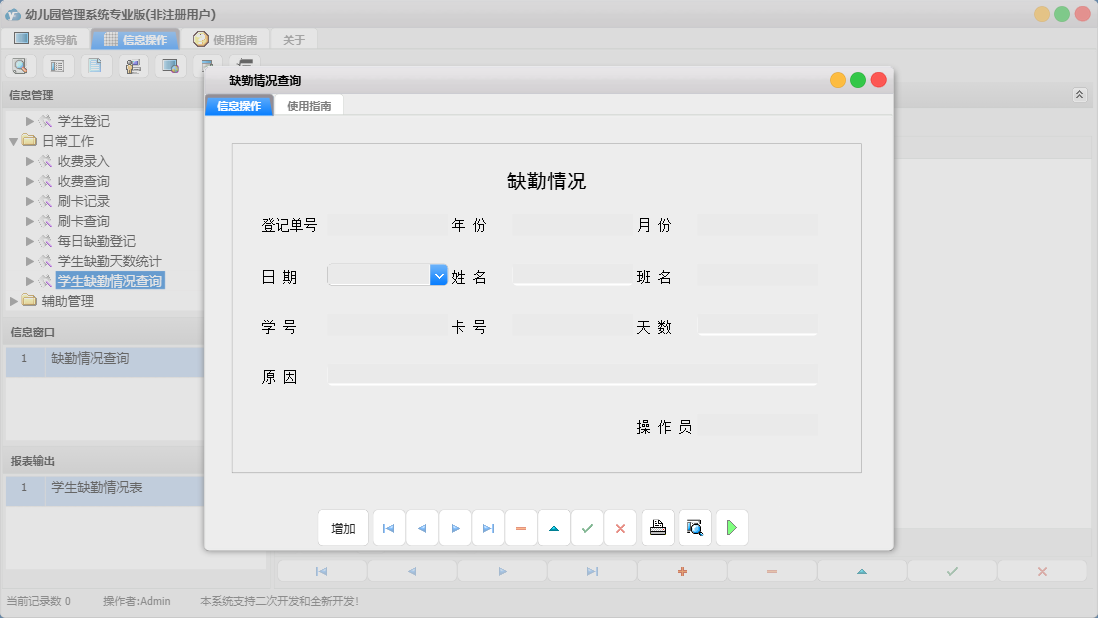Click the 原因 input field
This screenshot has width=1098, height=618.
(573, 375)
